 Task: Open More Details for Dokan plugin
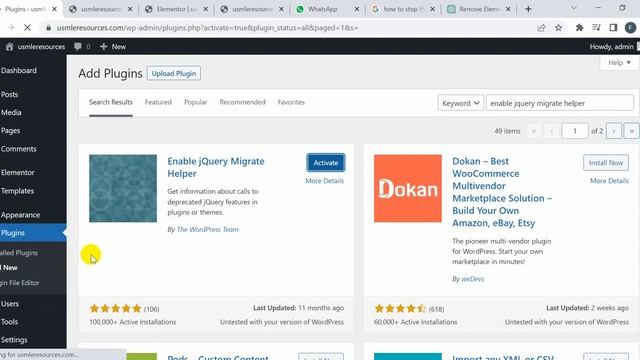point(609,181)
